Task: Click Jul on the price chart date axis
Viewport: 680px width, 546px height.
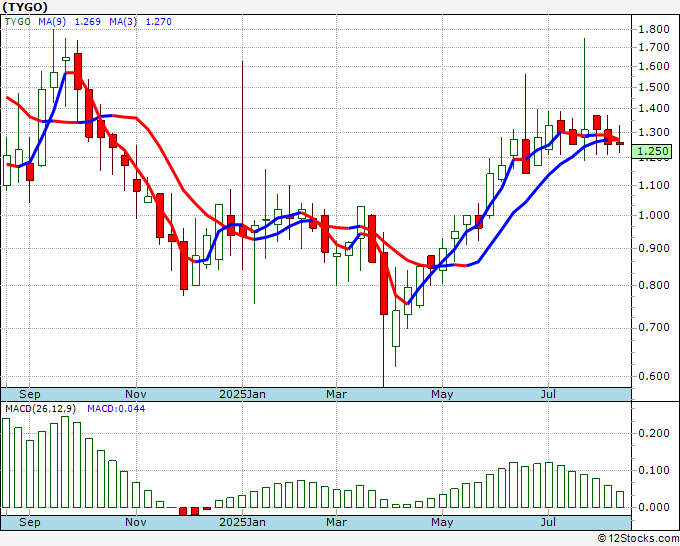Action: 549,394
